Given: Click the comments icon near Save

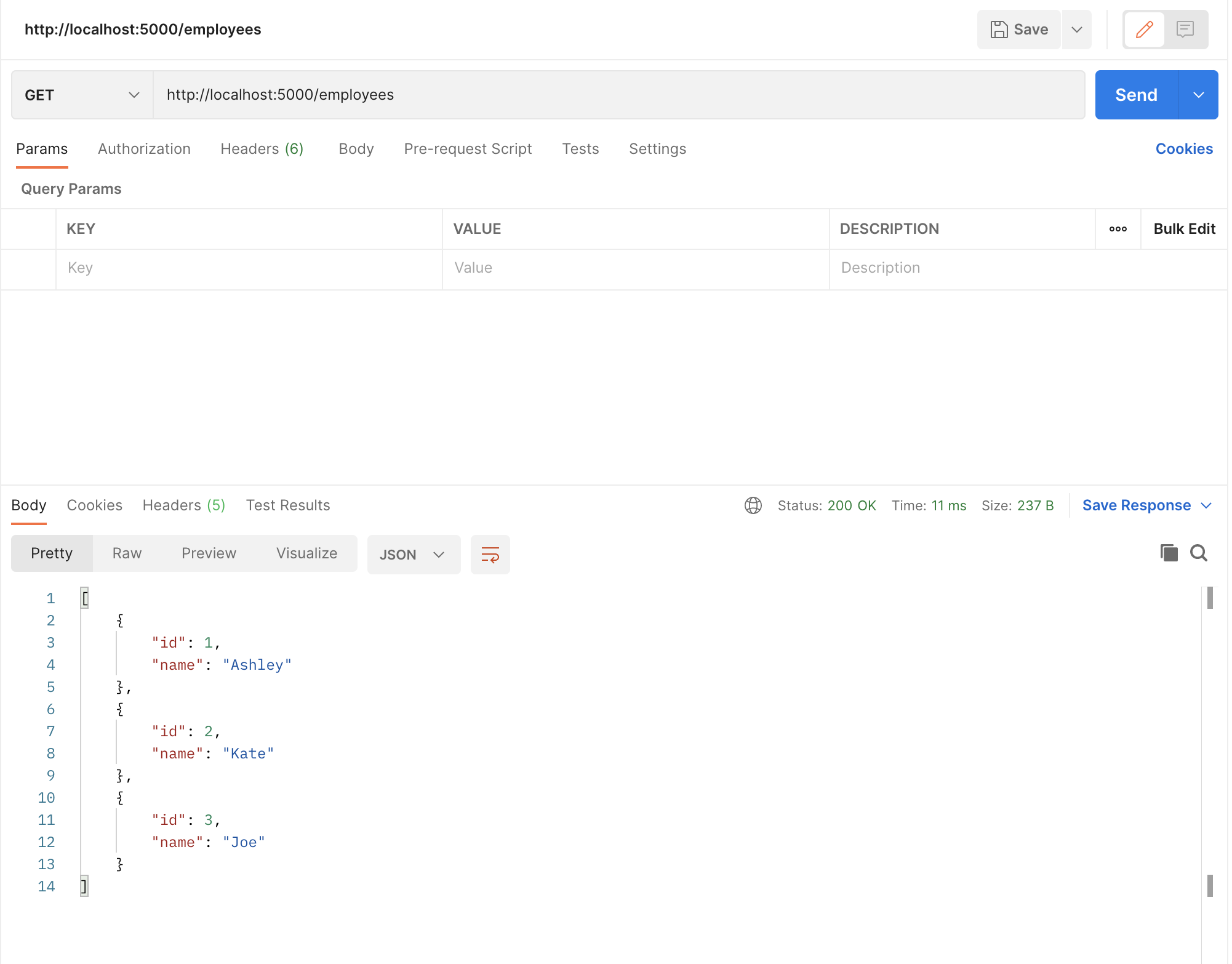Looking at the screenshot, I should (x=1185, y=29).
